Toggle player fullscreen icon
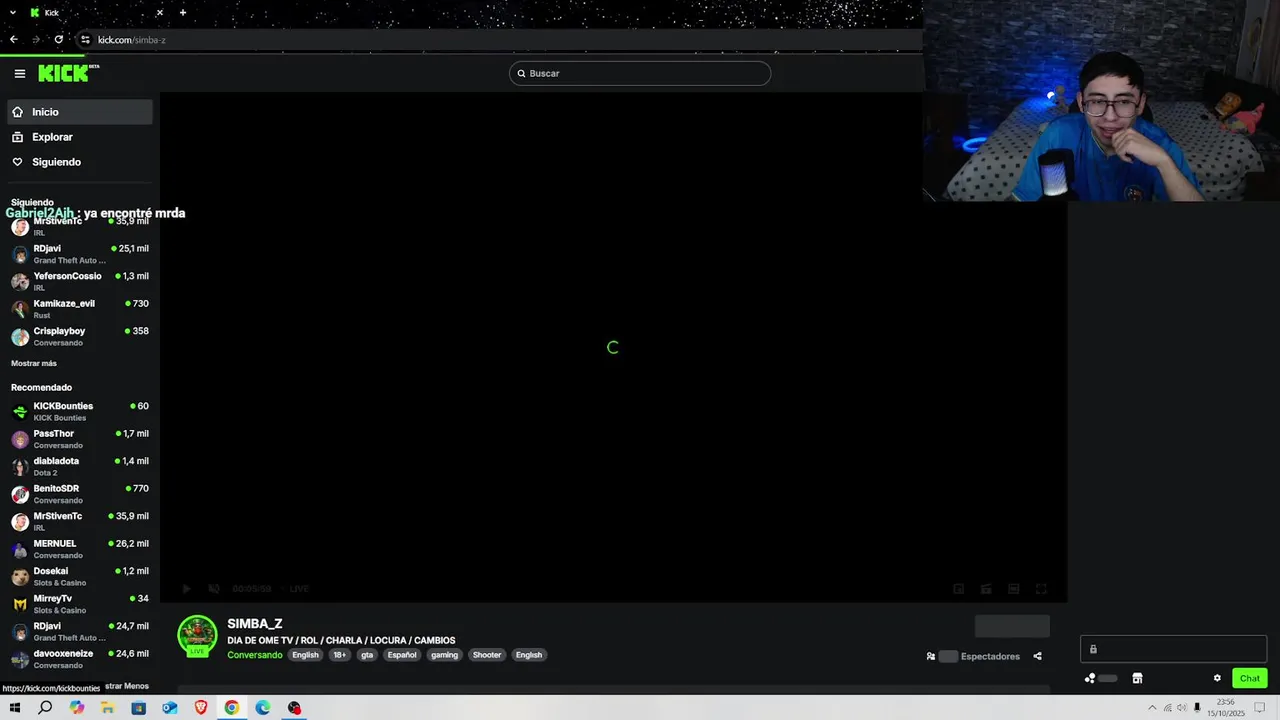The image size is (1280, 720). 1041,589
